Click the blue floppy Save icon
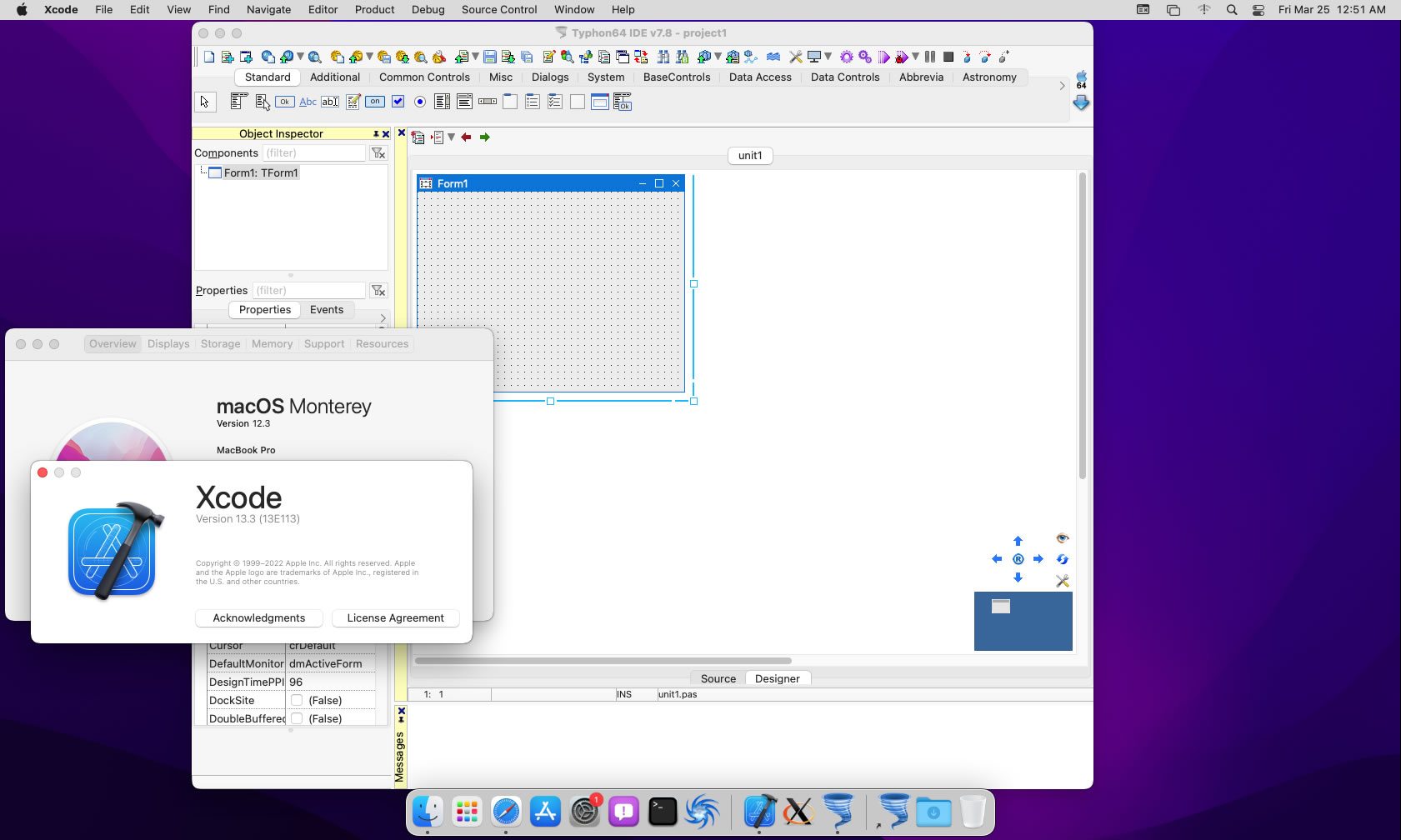1401x840 pixels. click(x=490, y=57)
